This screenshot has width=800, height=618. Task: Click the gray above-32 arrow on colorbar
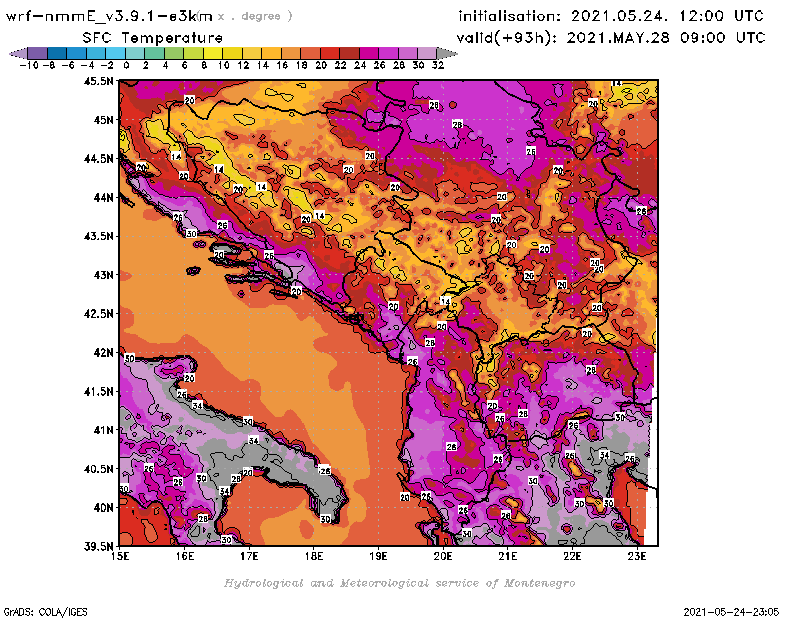(x=447, y=53)
